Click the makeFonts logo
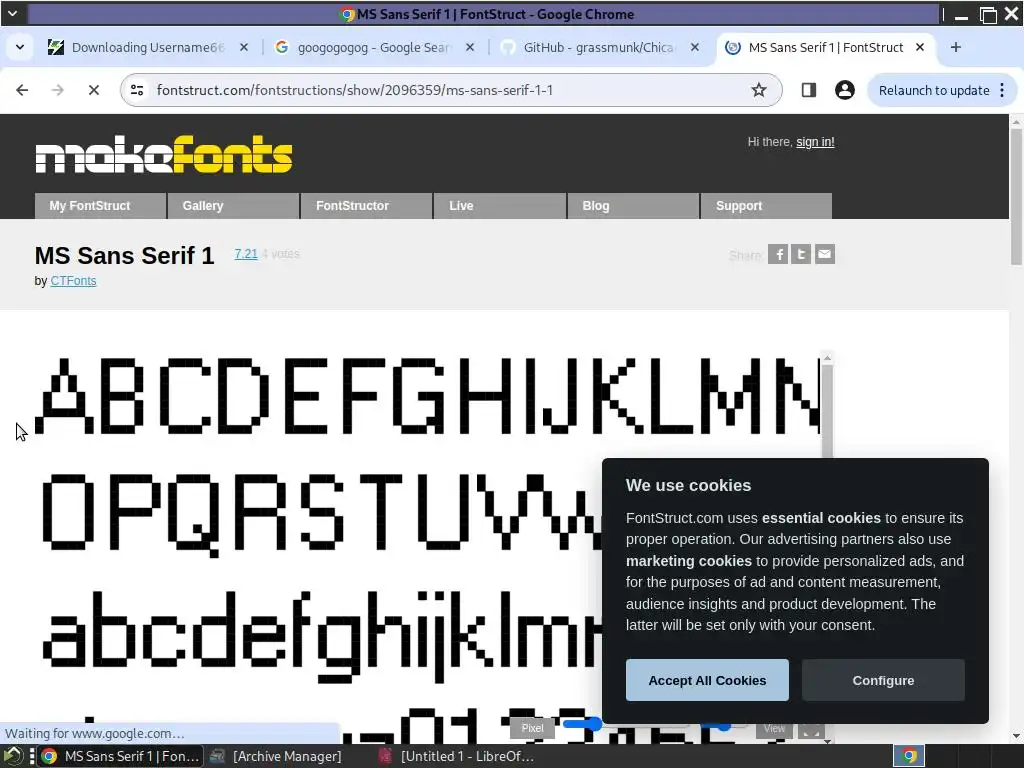 (x=163, y=155)
